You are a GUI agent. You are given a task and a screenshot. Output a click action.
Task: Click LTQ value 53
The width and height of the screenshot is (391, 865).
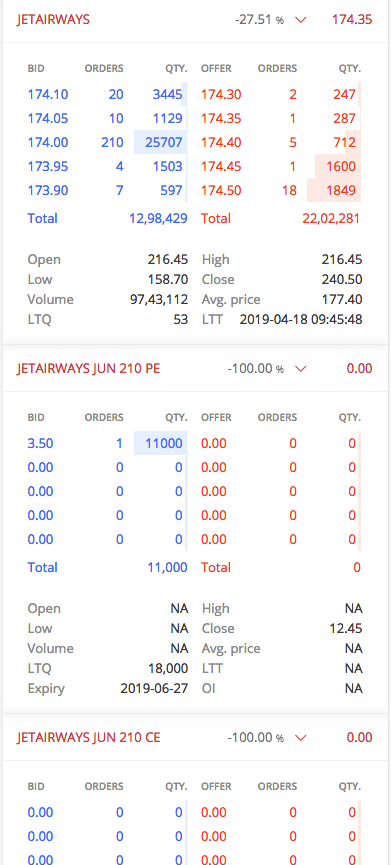coord(181,319)
